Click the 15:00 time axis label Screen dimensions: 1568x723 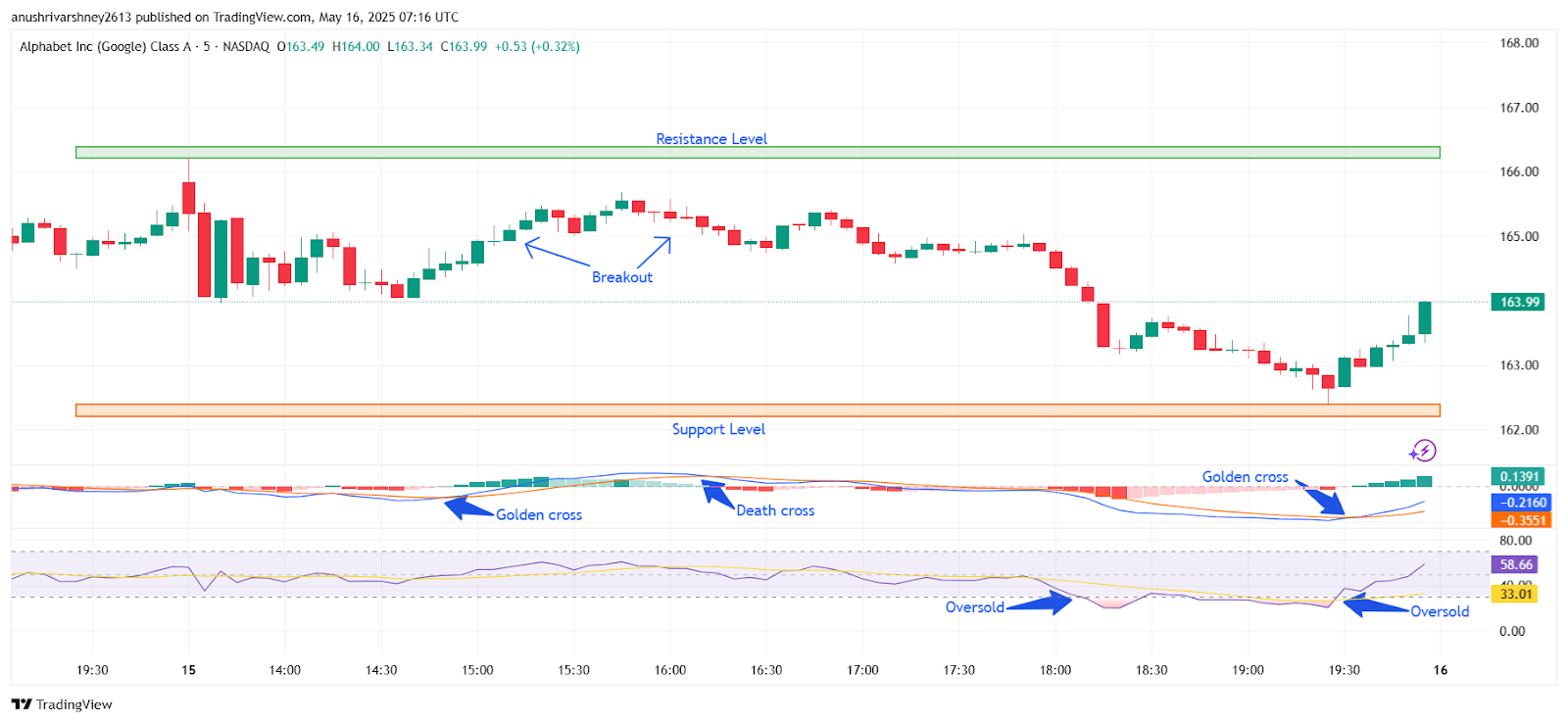click(x=477, y=670)
